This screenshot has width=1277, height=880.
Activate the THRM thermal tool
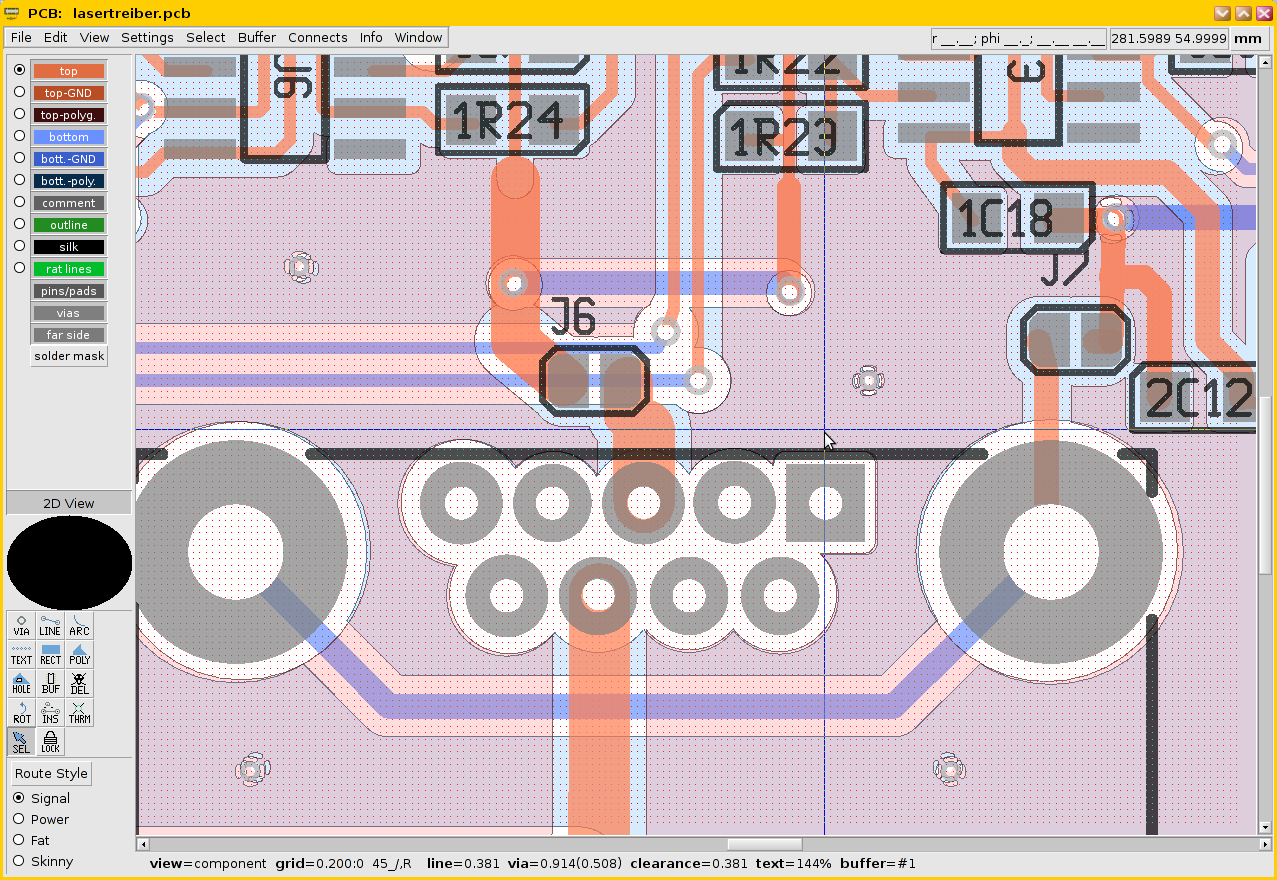tap(79, 713)
